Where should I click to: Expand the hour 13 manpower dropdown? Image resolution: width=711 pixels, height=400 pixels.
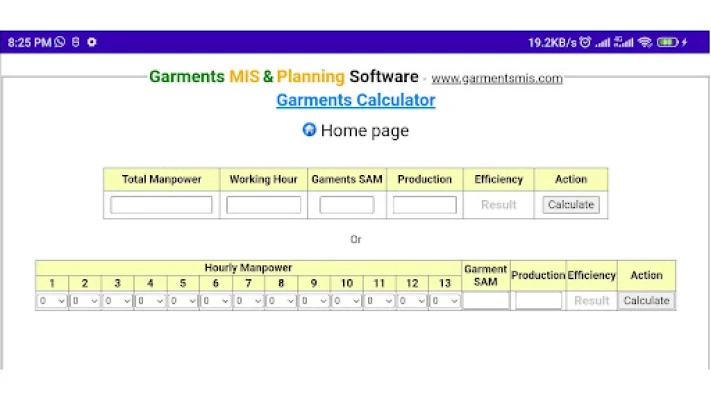click(x=445, y=300)
